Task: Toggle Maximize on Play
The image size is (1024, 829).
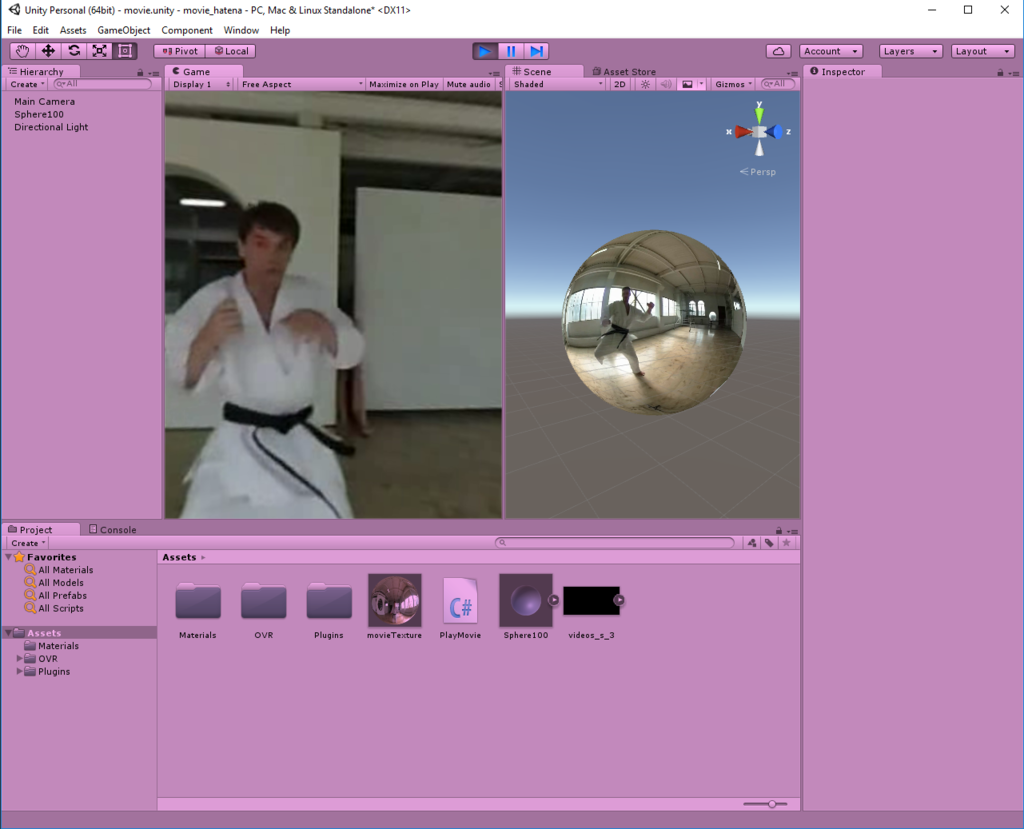Action: (404, 84)
